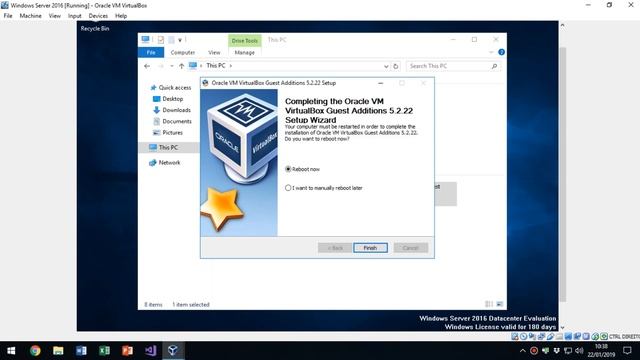Open VirtualBox Input menu

[75, 16]
